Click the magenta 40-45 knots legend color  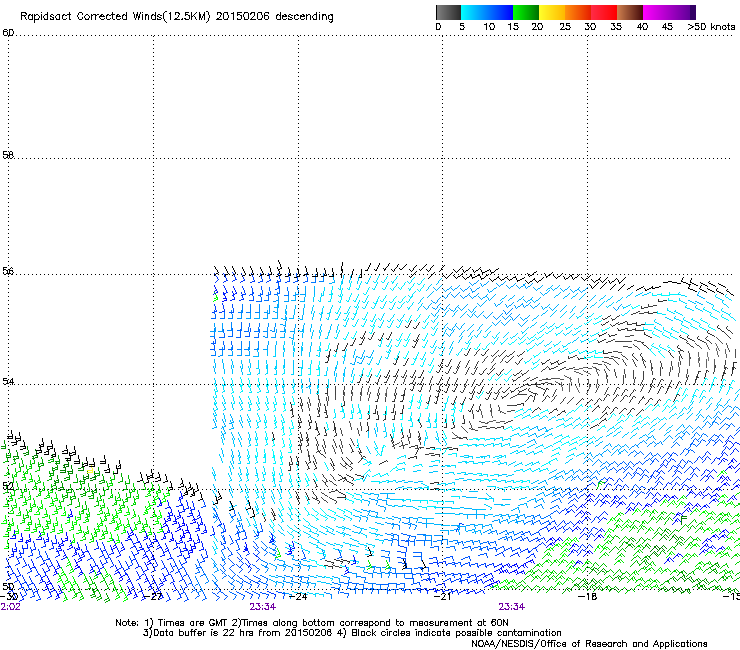[x=656, y=12]
